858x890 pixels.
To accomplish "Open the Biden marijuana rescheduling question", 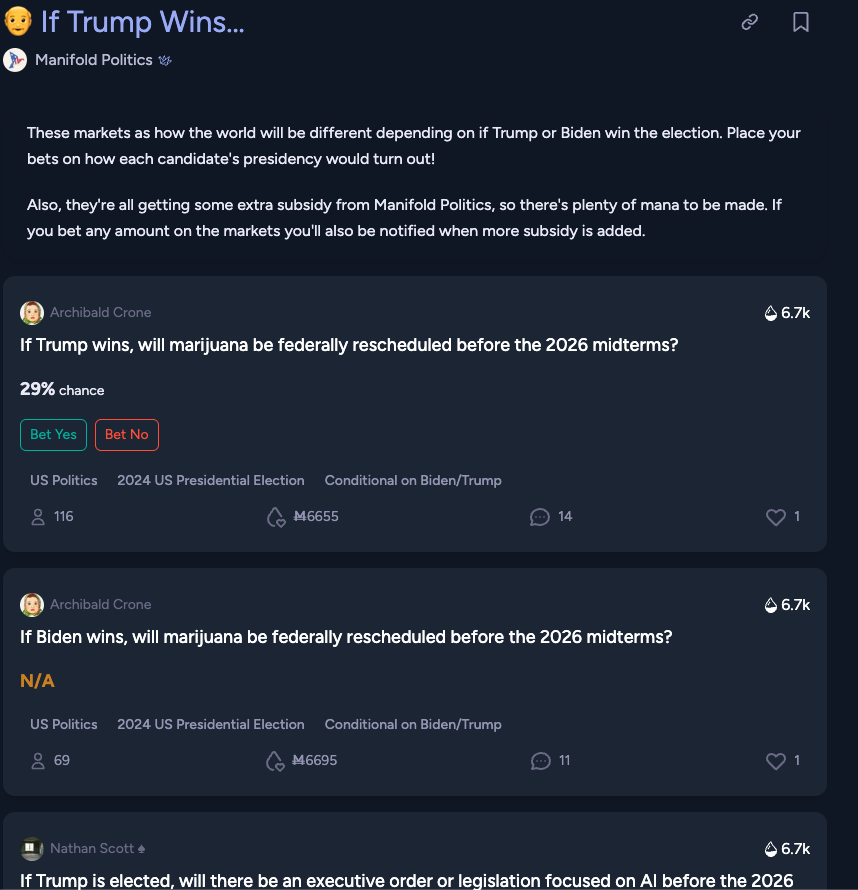I will click(x=346, y=637).
